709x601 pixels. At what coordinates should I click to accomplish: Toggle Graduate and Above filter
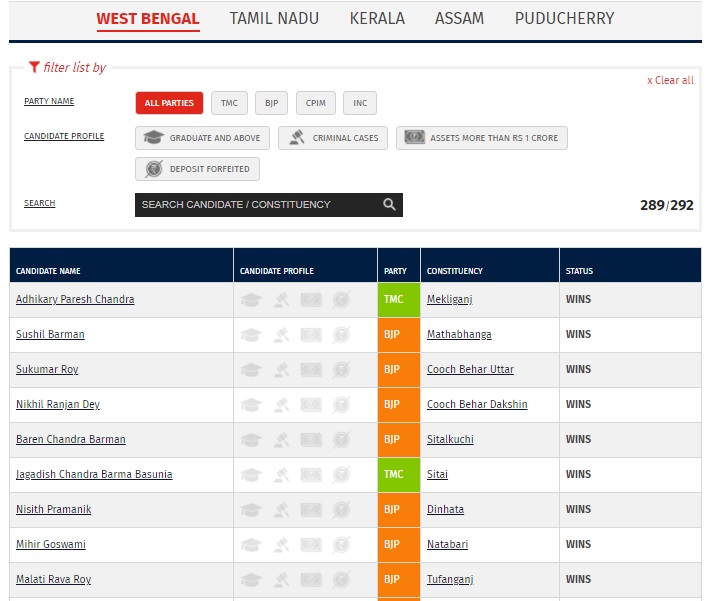click(x=202, y=138)
